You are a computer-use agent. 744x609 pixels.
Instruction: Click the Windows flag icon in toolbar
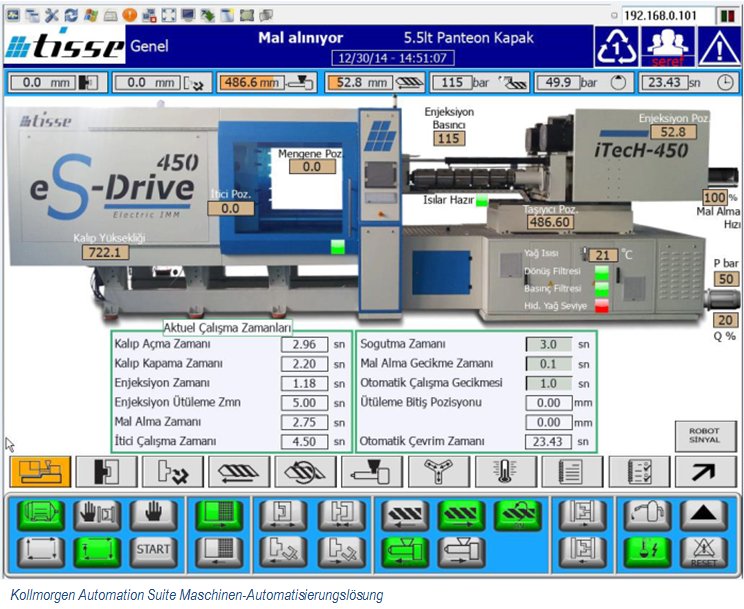pyautogui.click(x=91, y=15)
